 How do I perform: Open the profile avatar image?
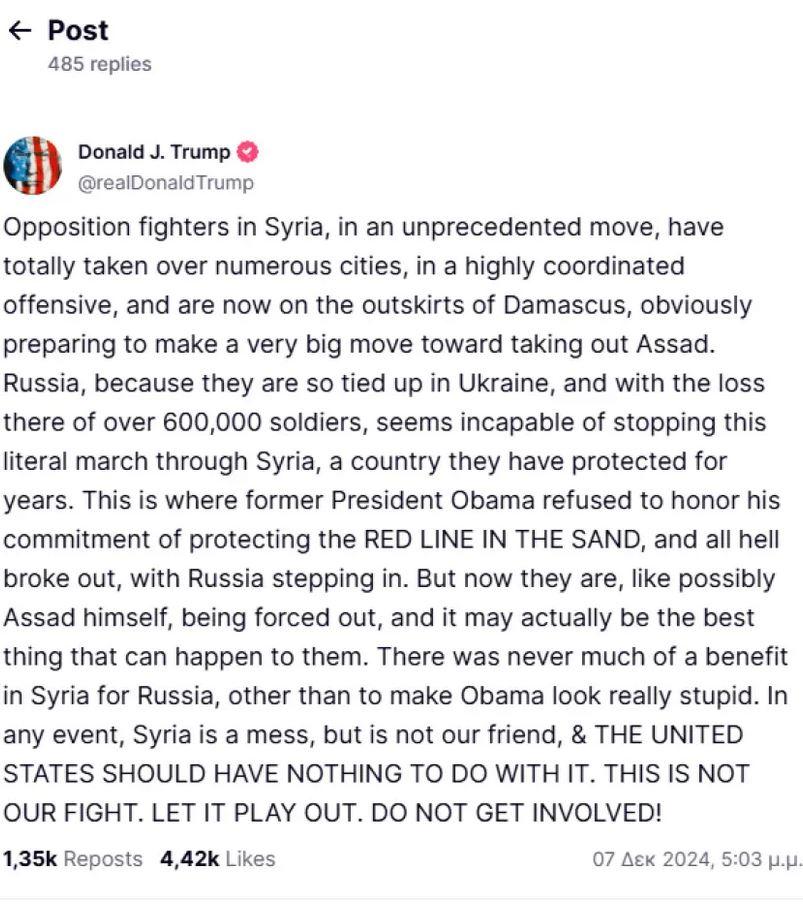tap(33, 166)
